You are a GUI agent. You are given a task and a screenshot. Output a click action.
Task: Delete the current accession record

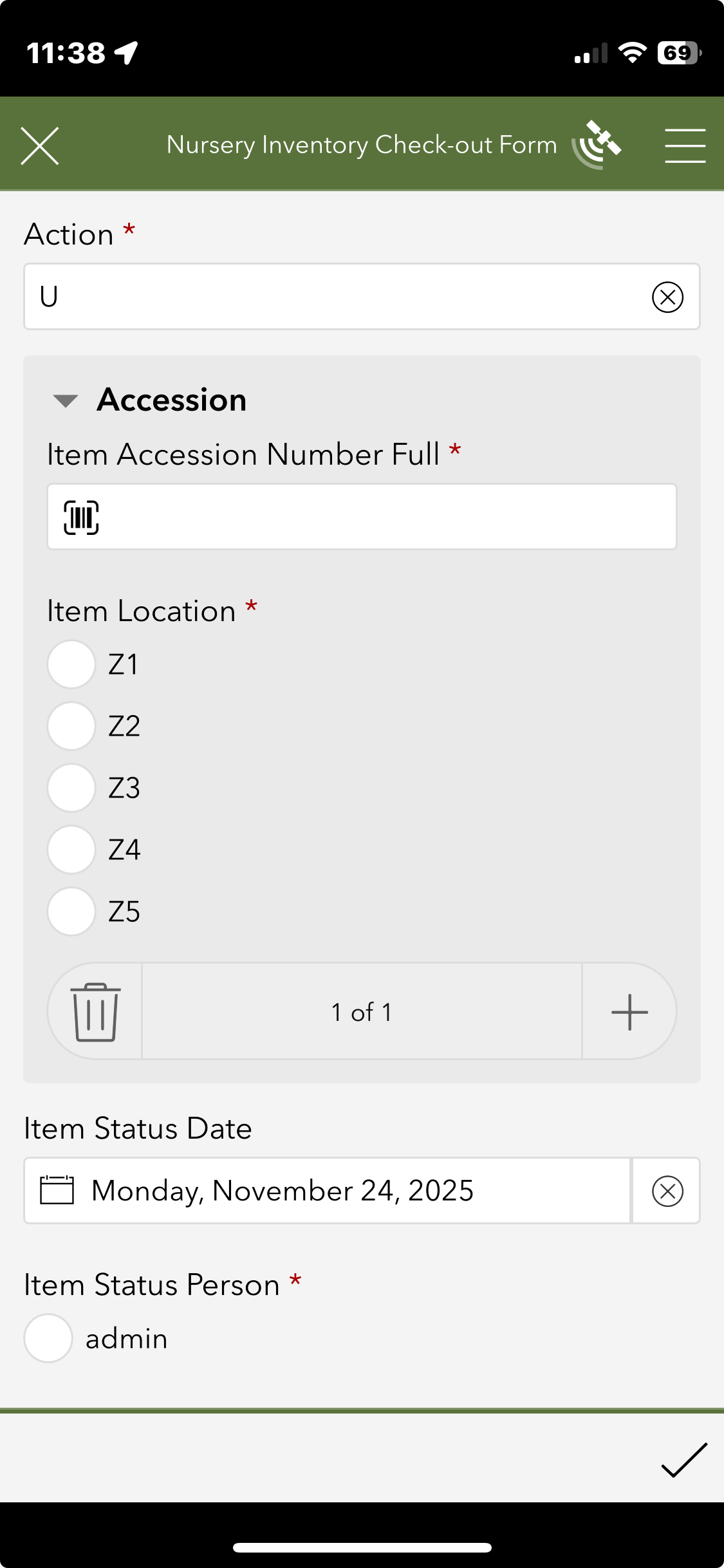pyautogui.click(x=95, y=1011)
